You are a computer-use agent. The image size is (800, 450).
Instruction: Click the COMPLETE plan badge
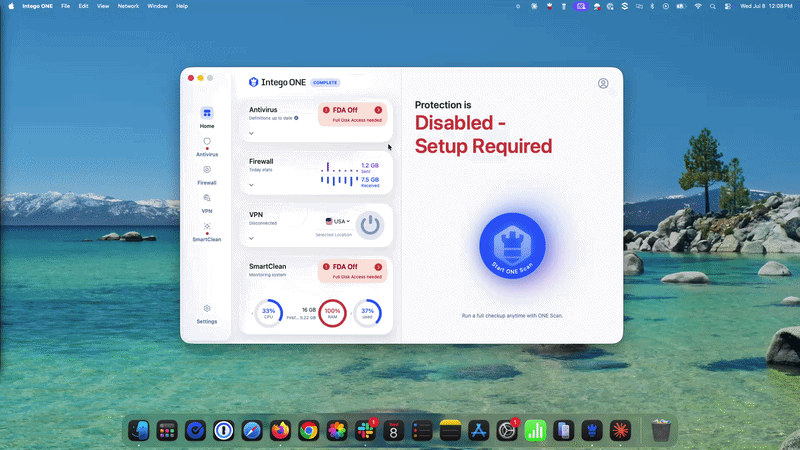(325, 83)
